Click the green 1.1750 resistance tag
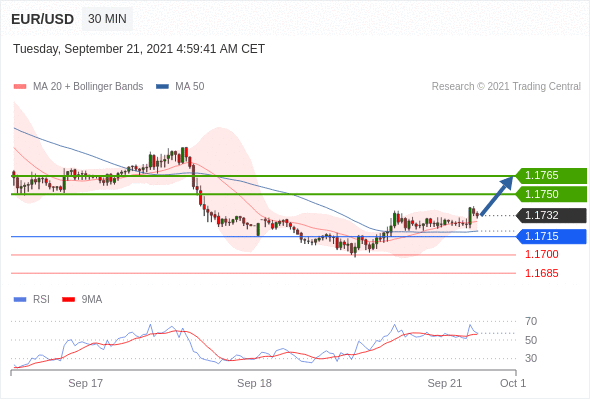Screen dimensions: 590x400 (x=551, y=194)
